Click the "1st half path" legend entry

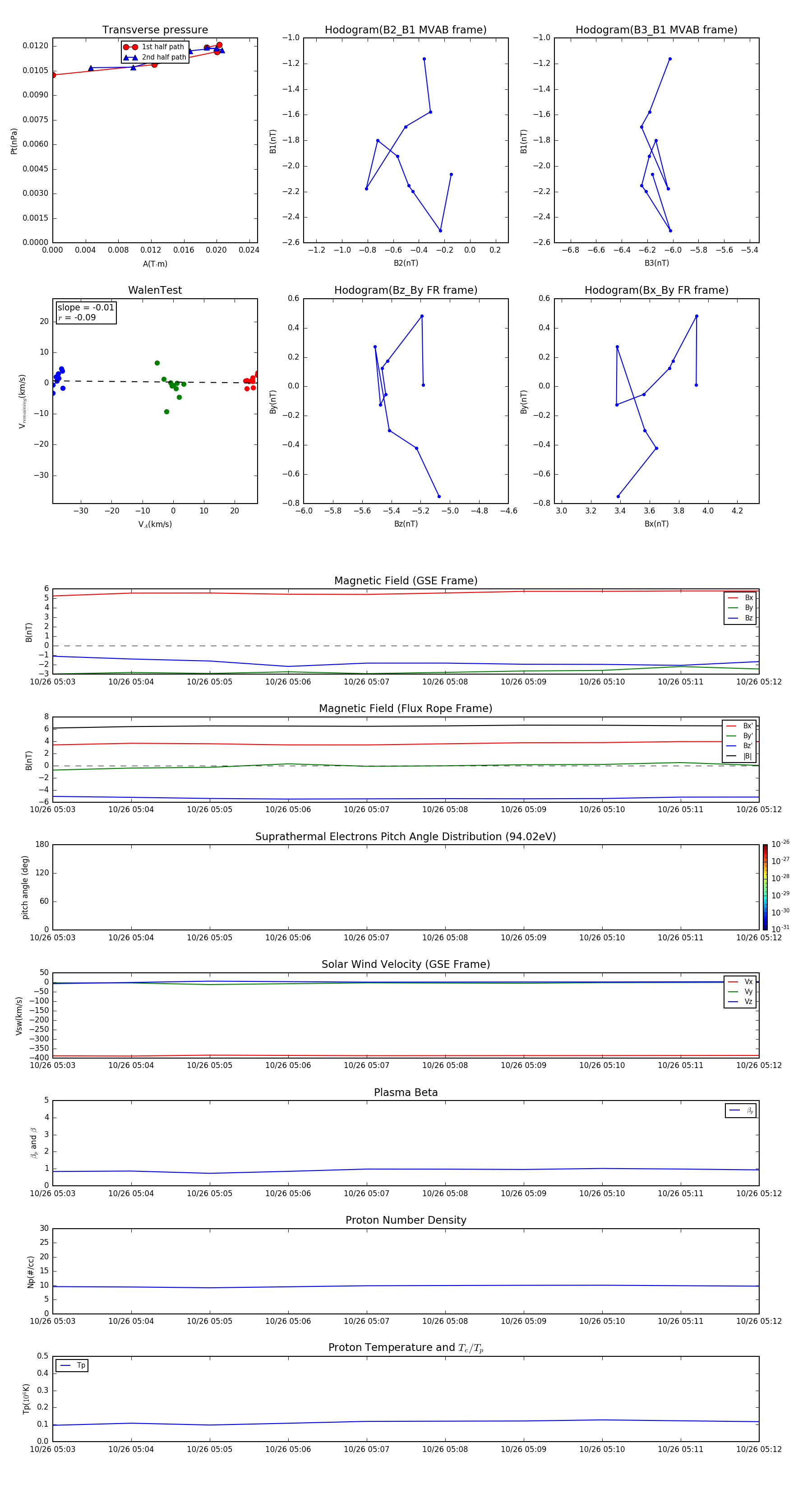pos(154,47)
